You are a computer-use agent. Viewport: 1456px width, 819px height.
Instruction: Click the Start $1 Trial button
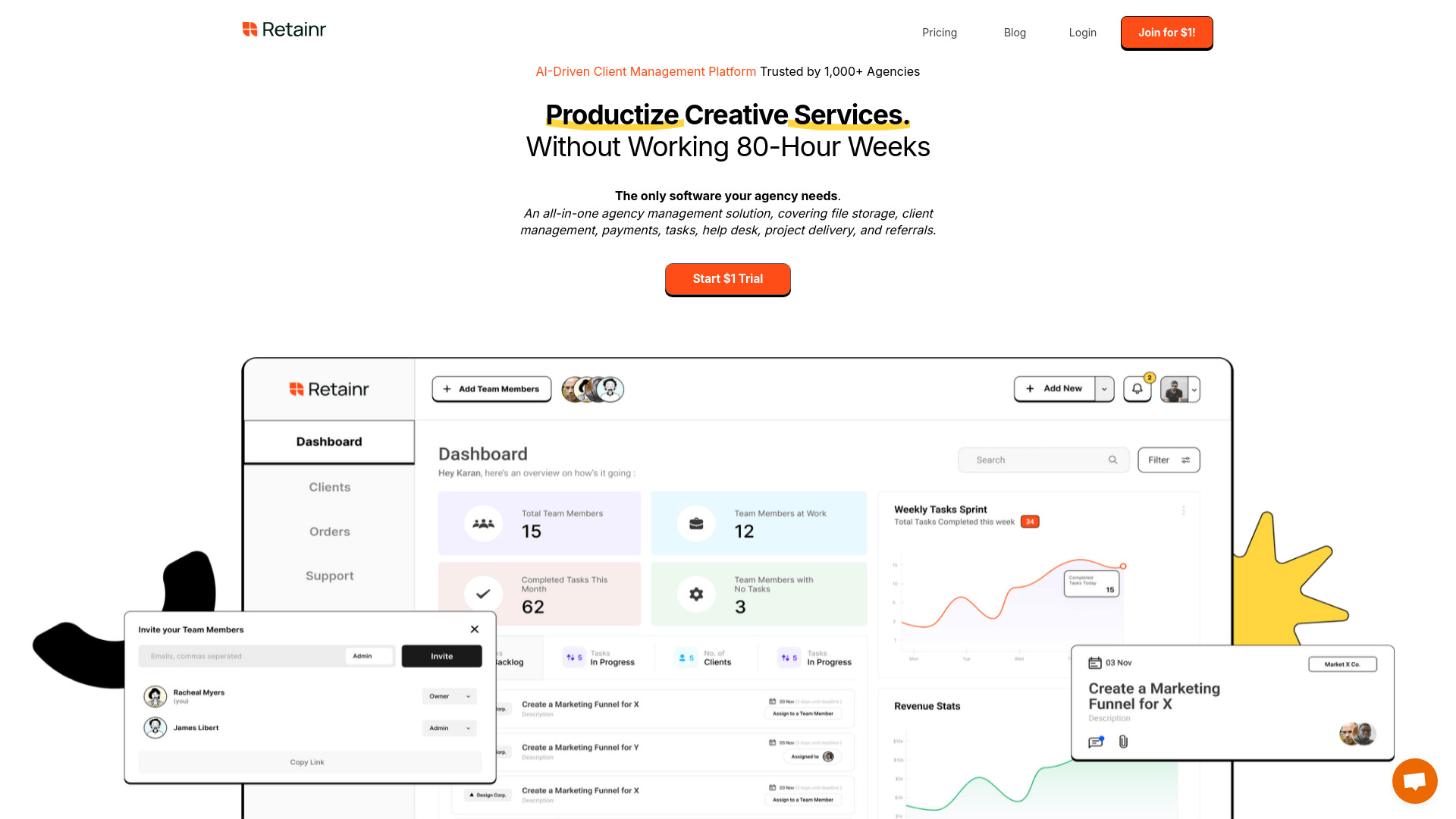pyautogui.click(x=728, y=278)
